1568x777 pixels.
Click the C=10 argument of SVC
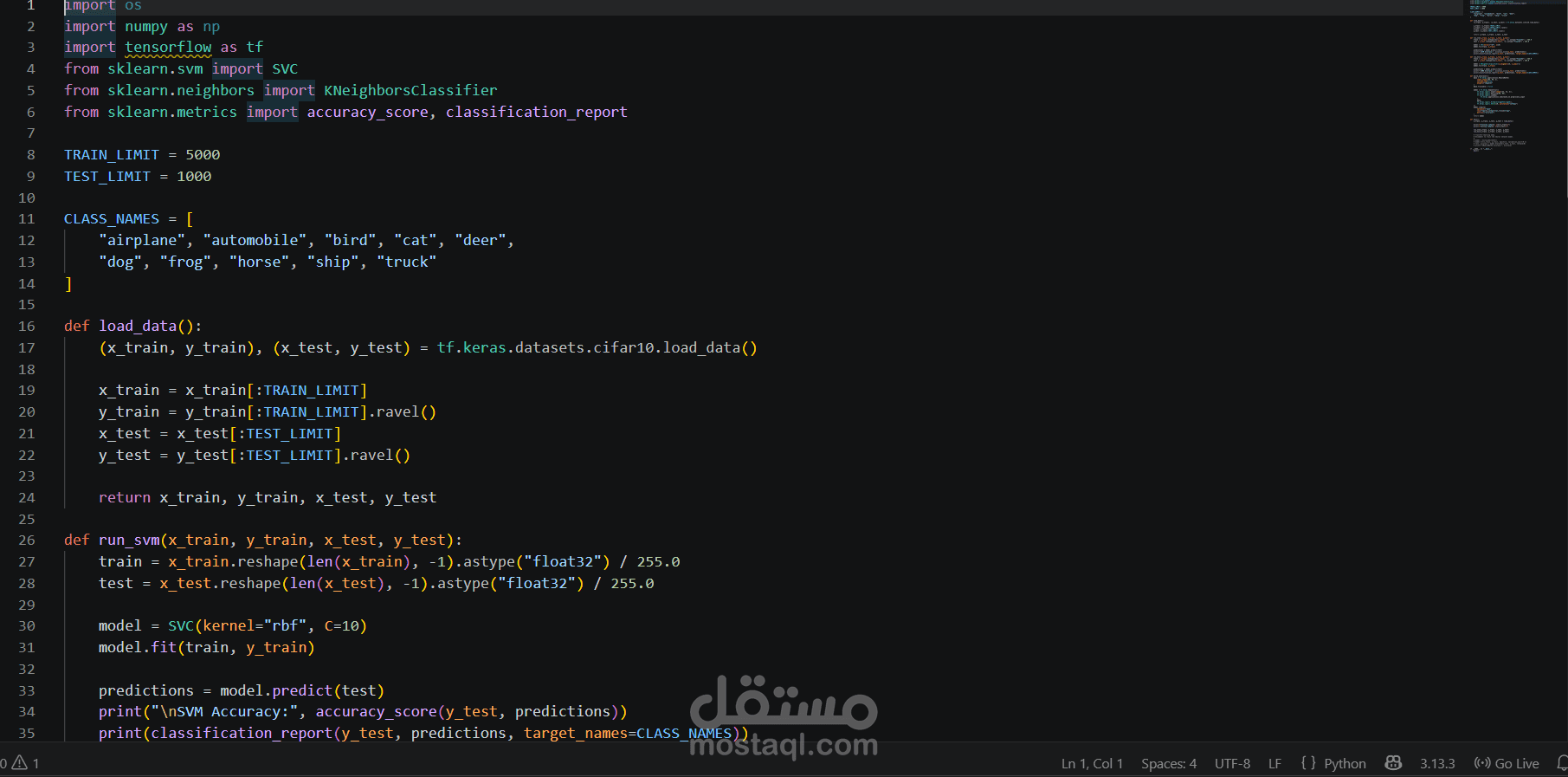341,626
